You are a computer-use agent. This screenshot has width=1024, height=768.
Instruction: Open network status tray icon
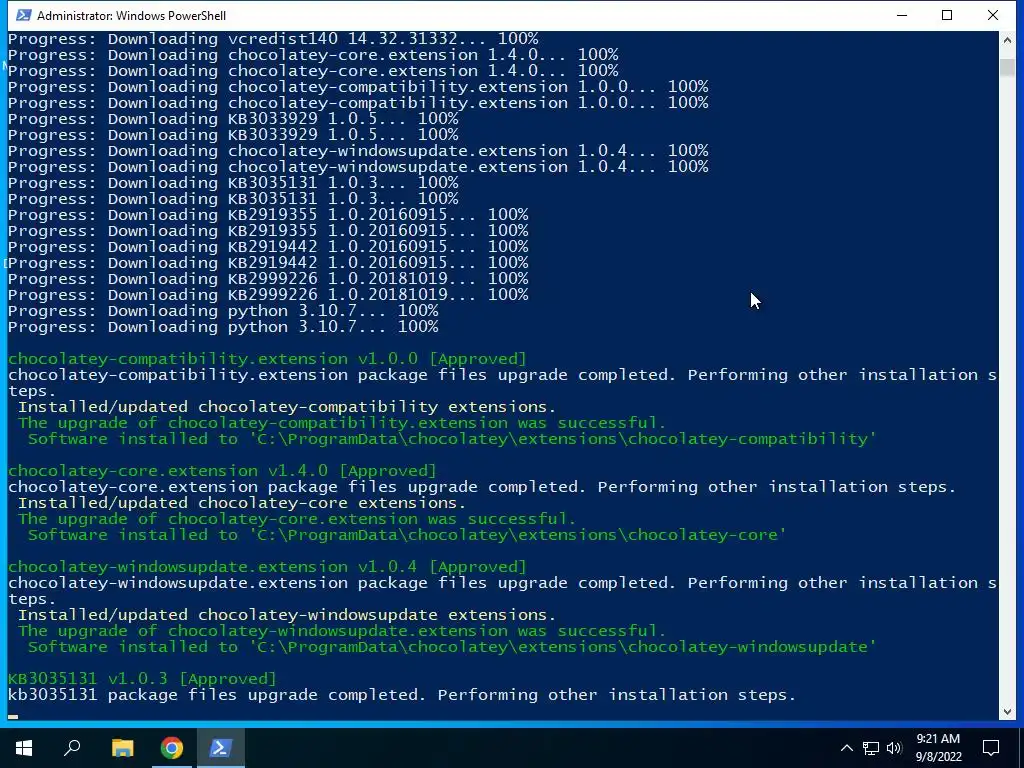click(871, 748)
